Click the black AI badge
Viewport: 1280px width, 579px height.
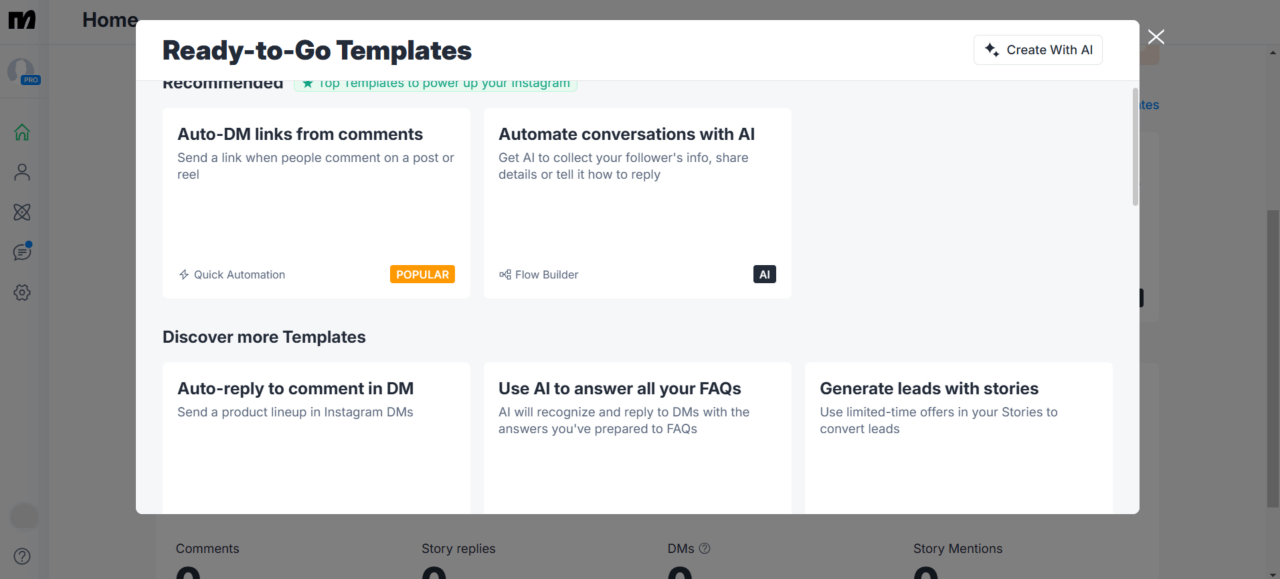[x=765, y=273]
